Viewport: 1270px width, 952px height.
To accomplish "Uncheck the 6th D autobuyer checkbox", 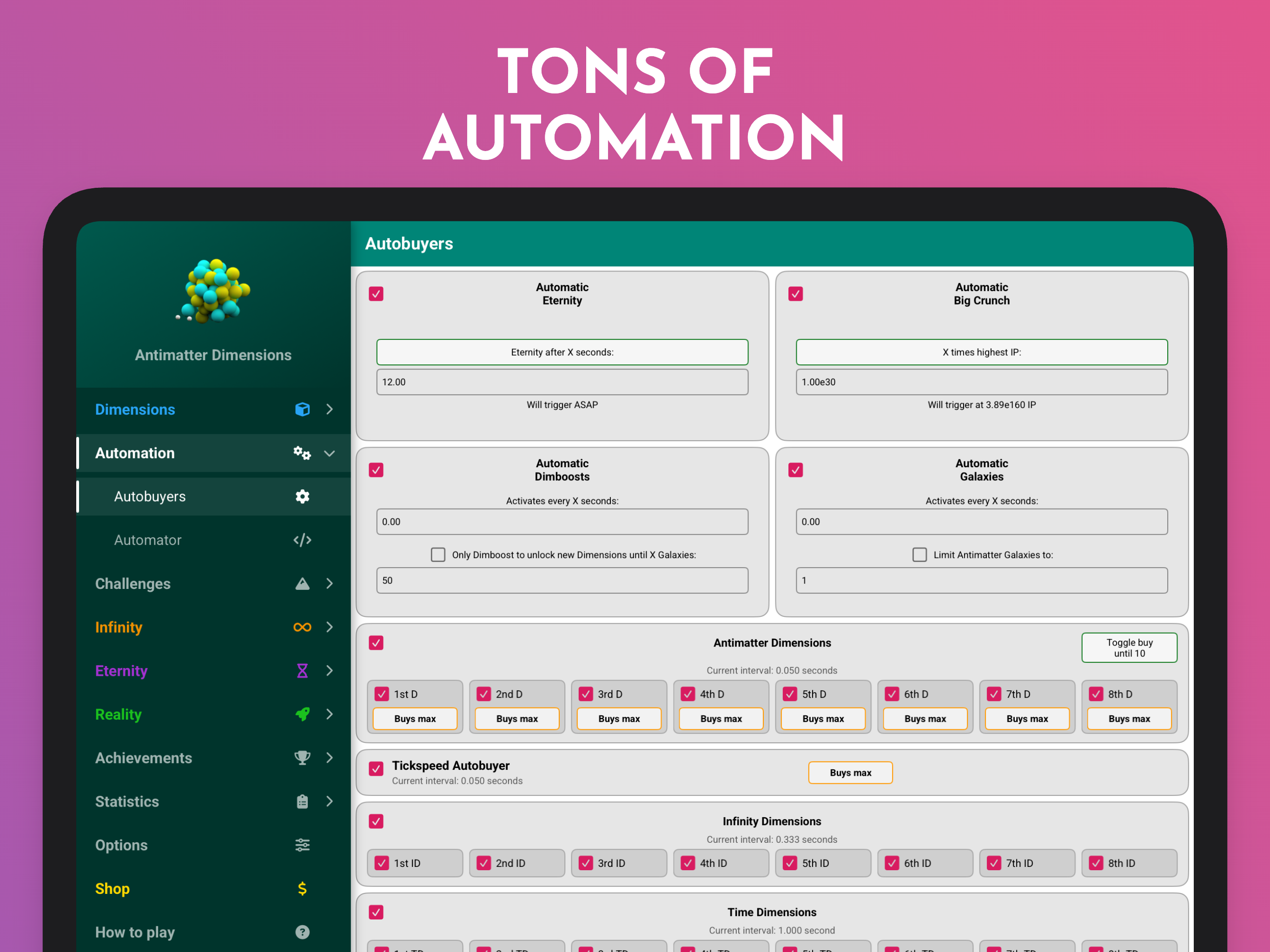I will coord(892,694).
